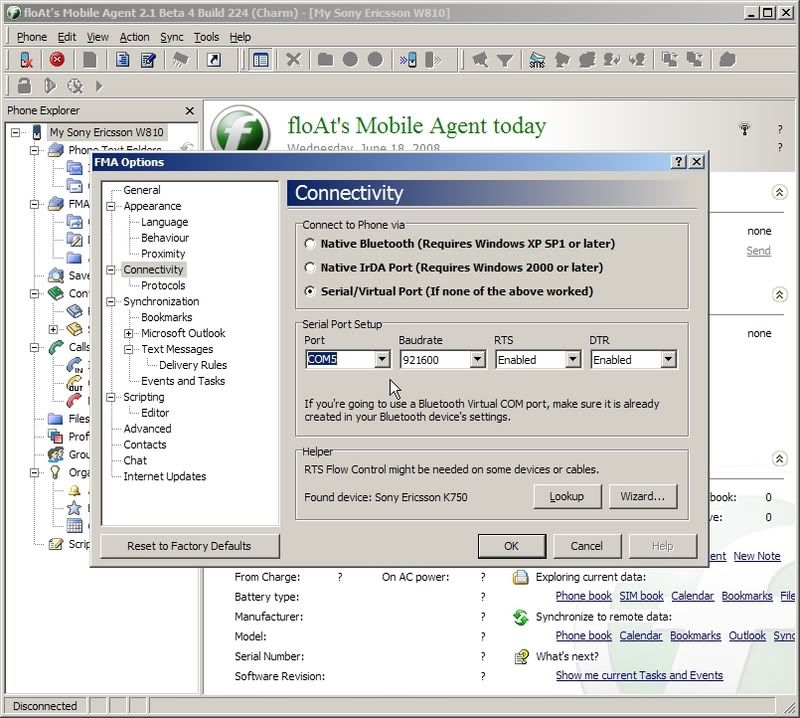
Task: Click the shortcut arrow toolbar icon
Action: (214, 60)
